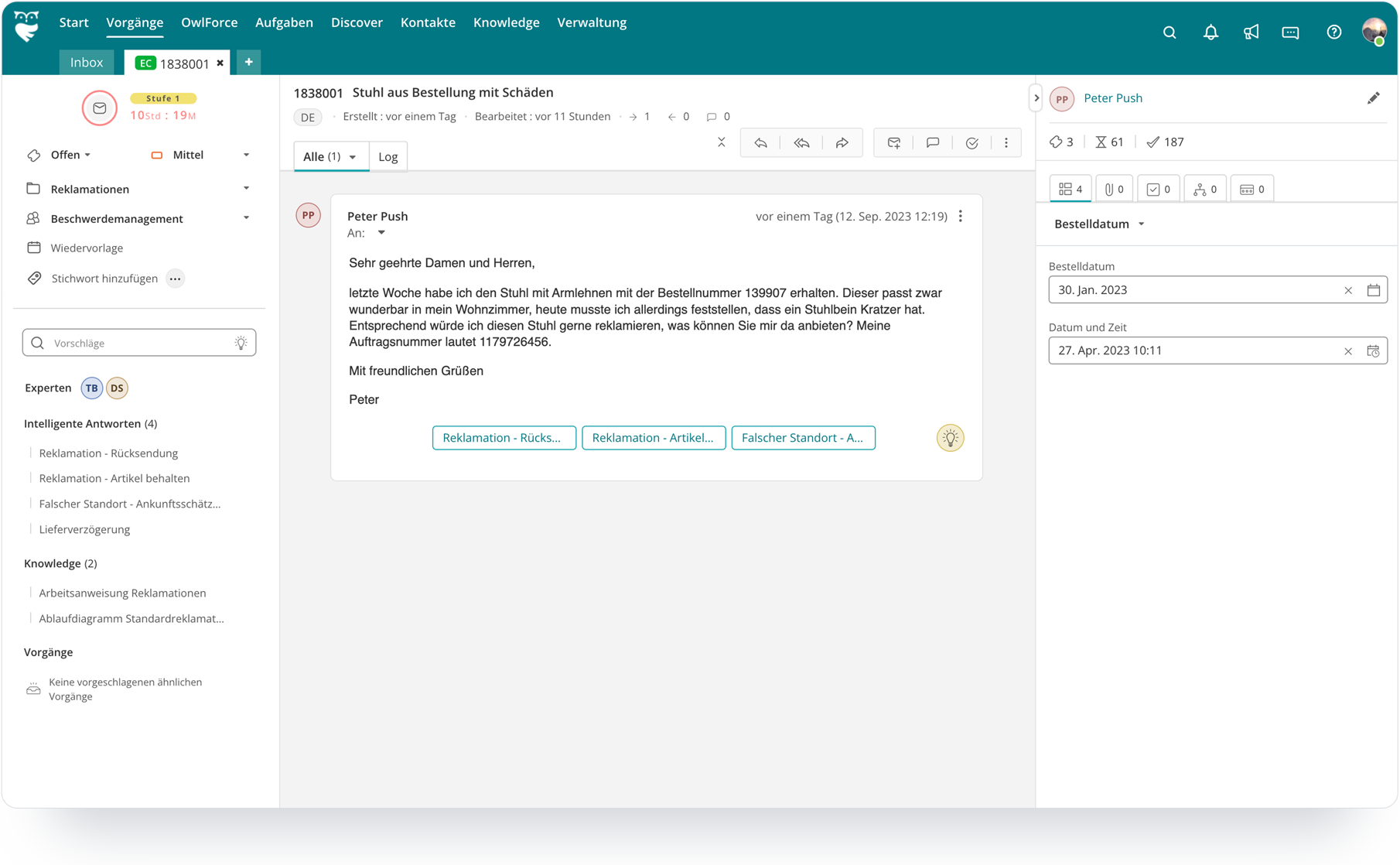Open the search magnifier in the top bar
This screenshot has width=1400, height=865.
(x=1169, y=32)
